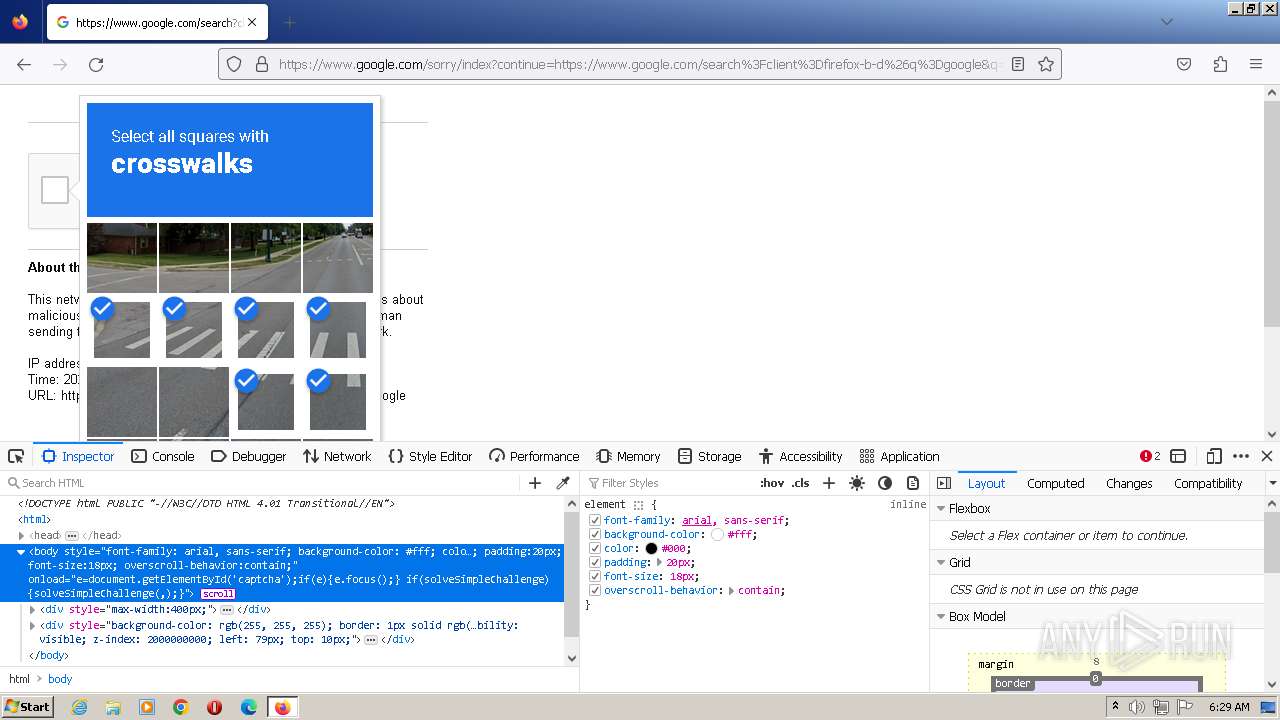The width and height of the screenshot is (1280, 720).
Task: Open tracking protection shield info
Action: (x=234, y=64)
